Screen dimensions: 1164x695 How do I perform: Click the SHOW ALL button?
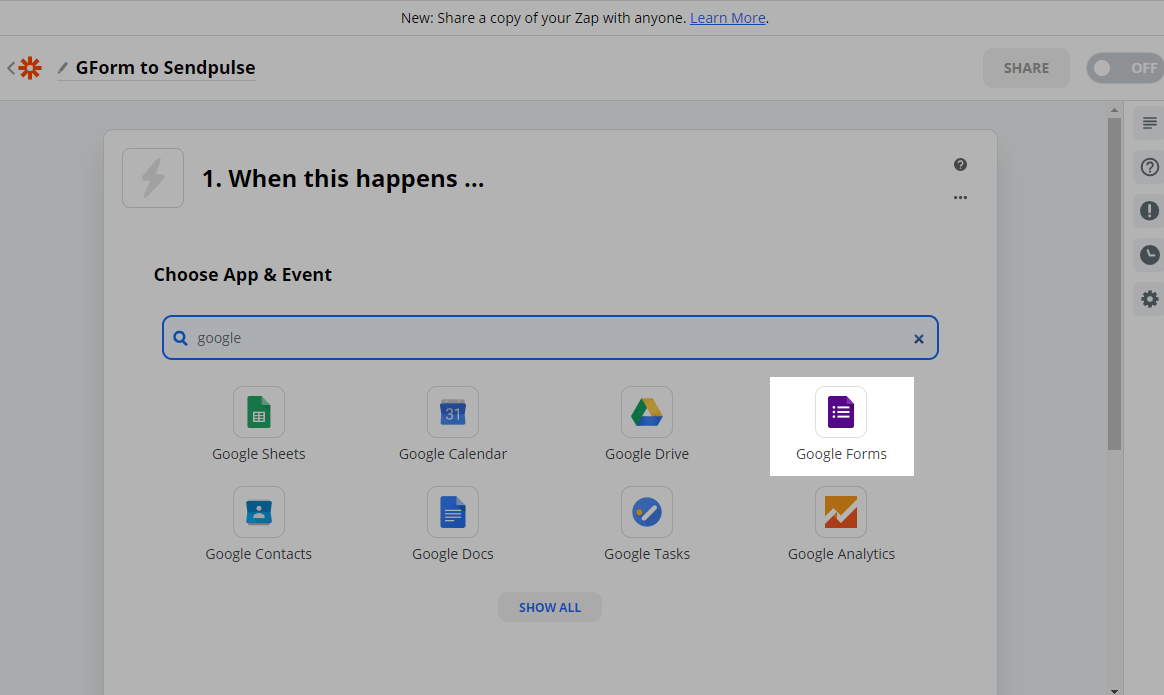[549, 607]
